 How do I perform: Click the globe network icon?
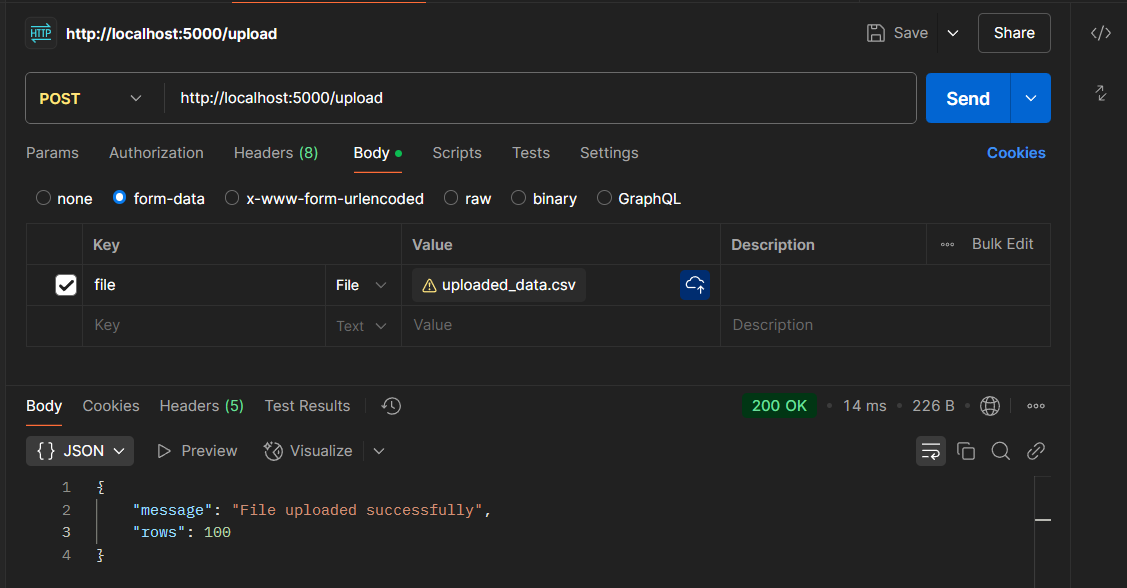tap(990, 406)
